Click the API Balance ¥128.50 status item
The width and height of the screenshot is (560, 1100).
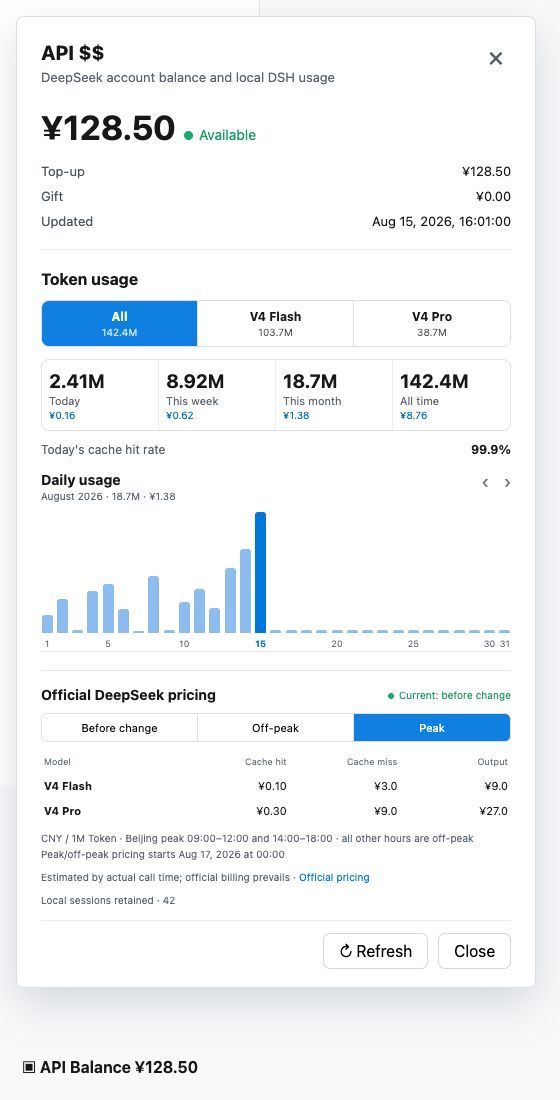[x=110, y=1068]
